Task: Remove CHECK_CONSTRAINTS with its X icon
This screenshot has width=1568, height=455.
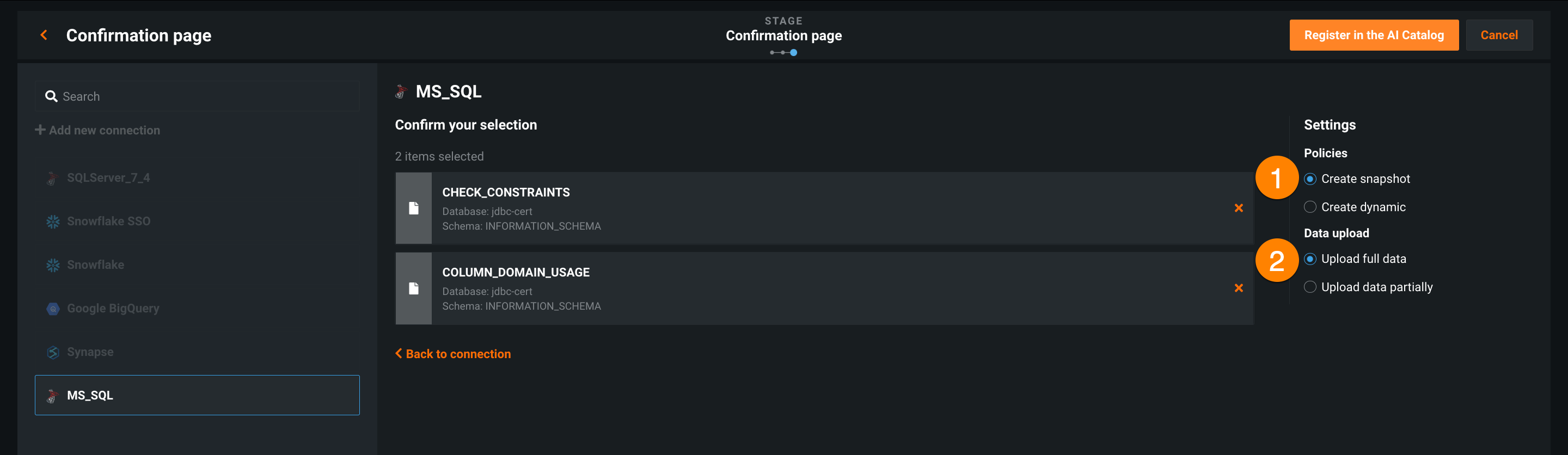Action: coord(1238,208)
